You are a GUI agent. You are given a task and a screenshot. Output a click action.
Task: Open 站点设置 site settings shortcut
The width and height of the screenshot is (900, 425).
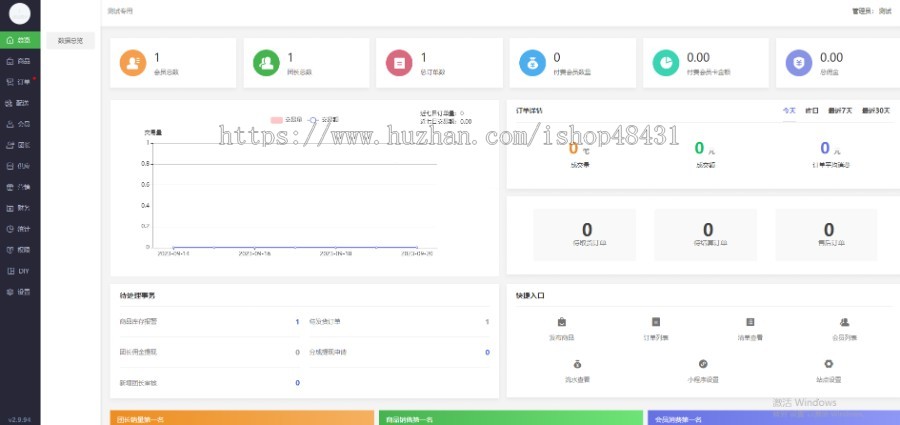pyautogui.click(x=828, y=371)
